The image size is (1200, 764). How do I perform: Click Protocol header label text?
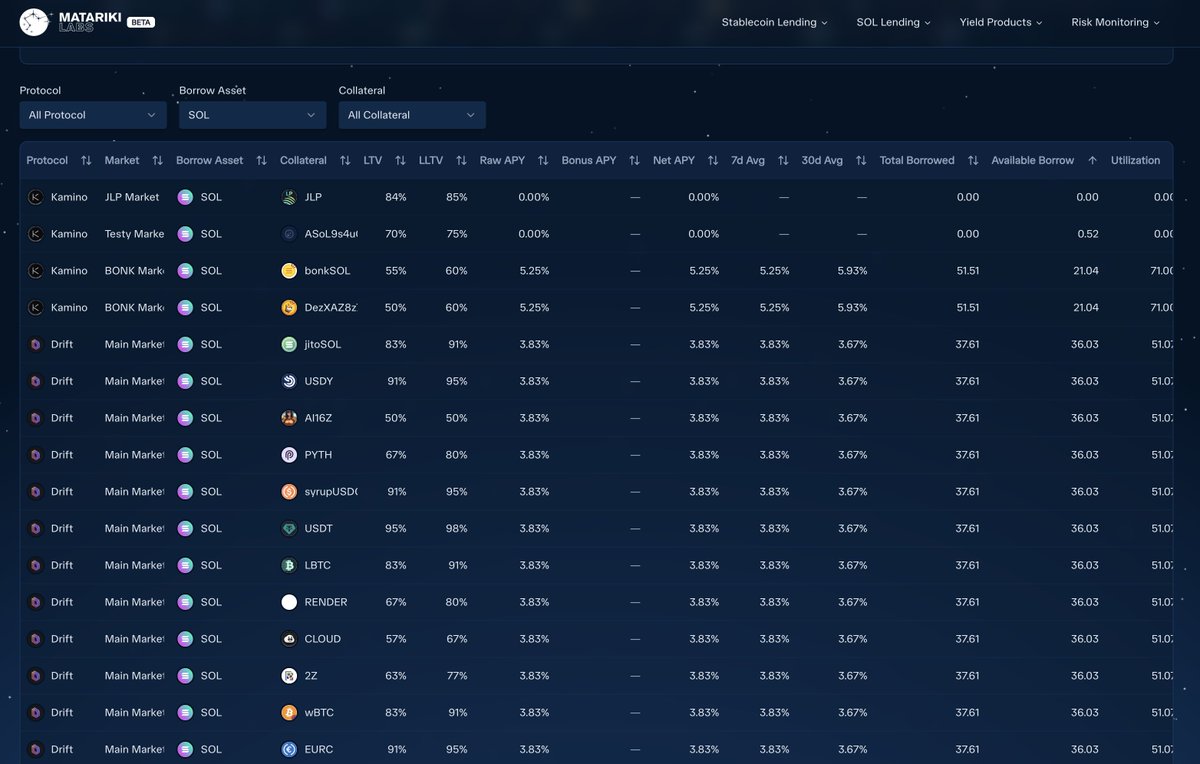47,160
